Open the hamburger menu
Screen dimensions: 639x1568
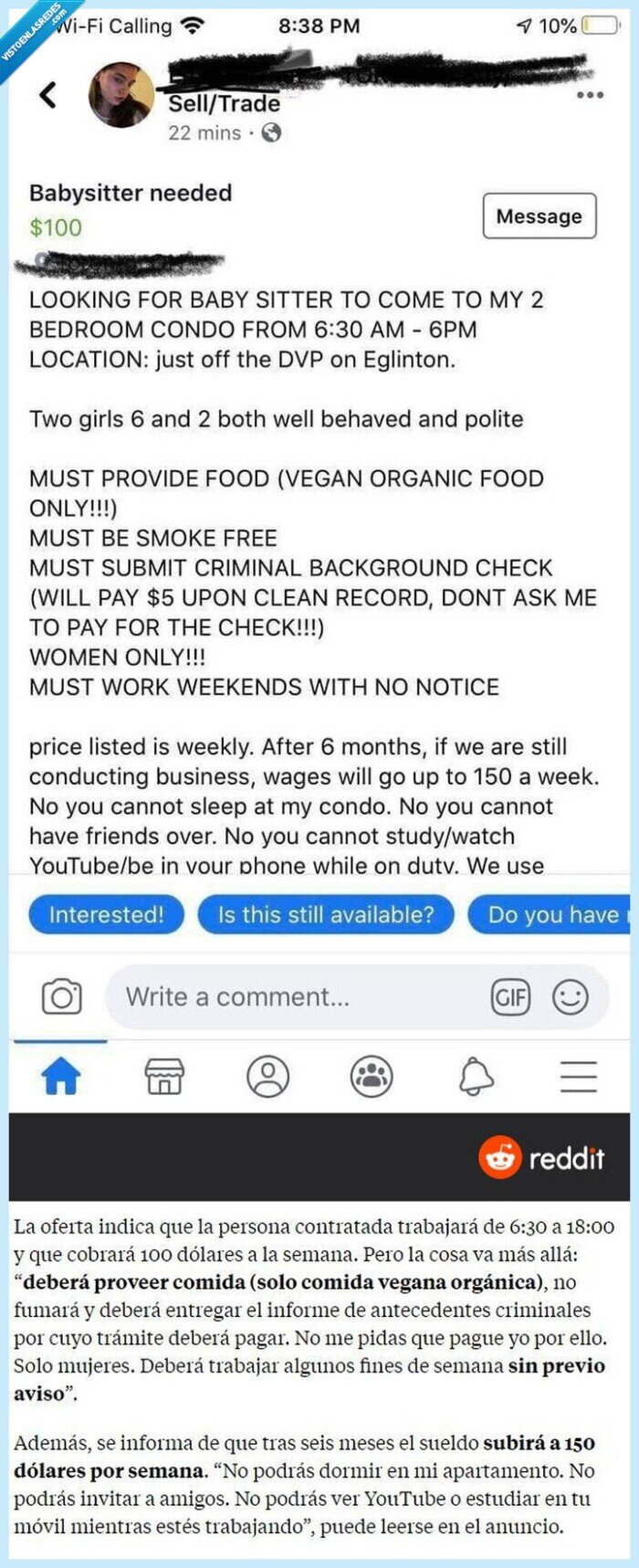pyautogui.click(x=579, y=1077)
